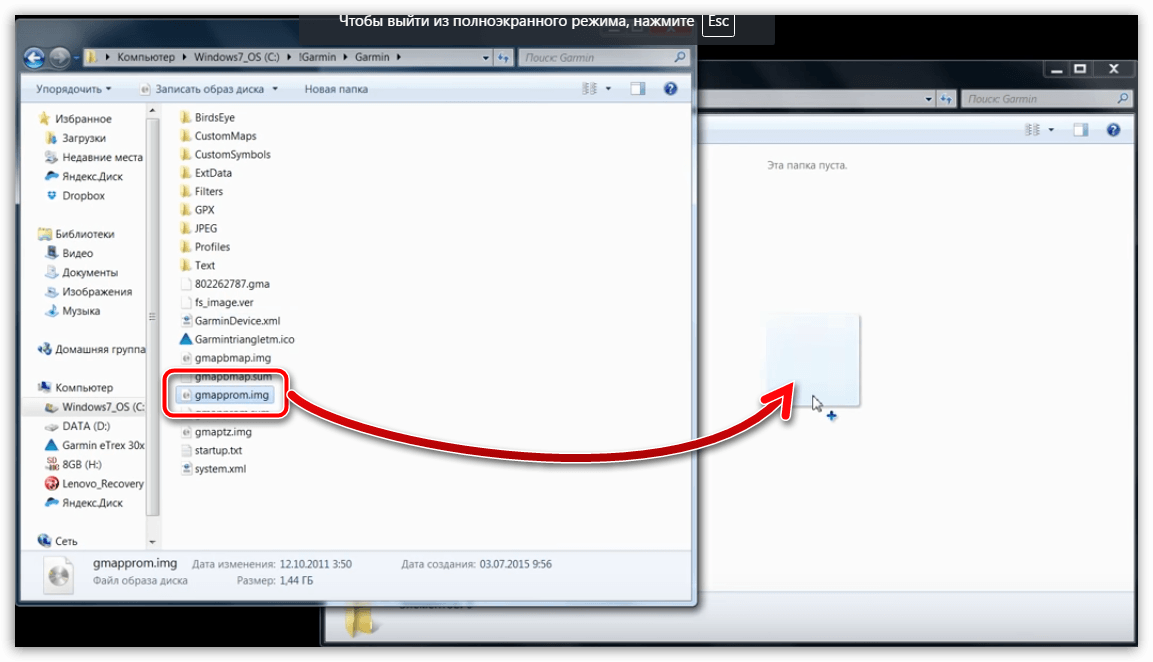Open address history dropdown in front window

[485, 57]
